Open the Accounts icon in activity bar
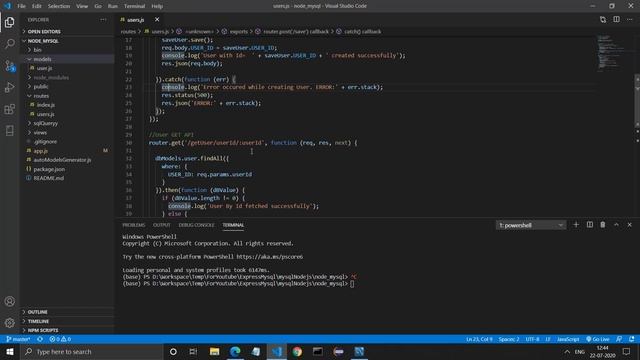Screen dimensions: 640x360 (x=9, y=301)
